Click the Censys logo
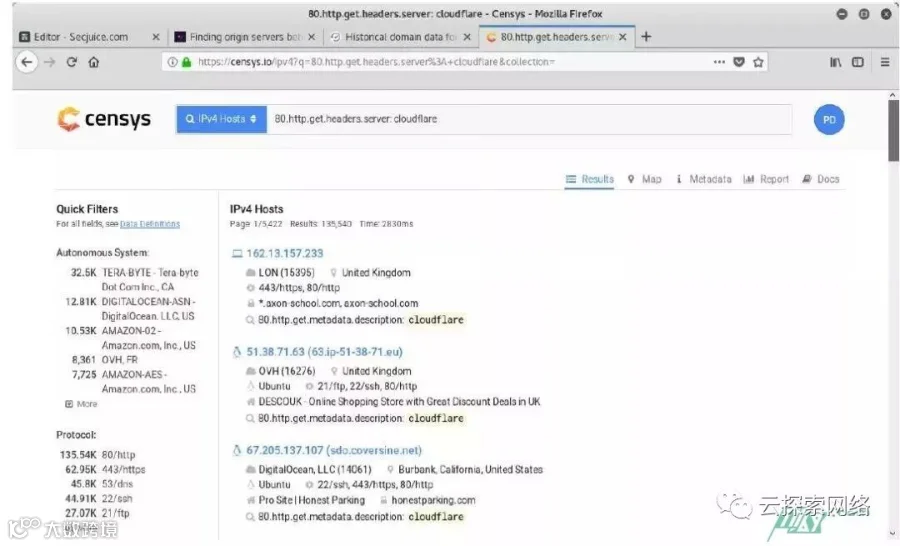The height and width of the screenshot is (546, 900). [x=104, y=119]
